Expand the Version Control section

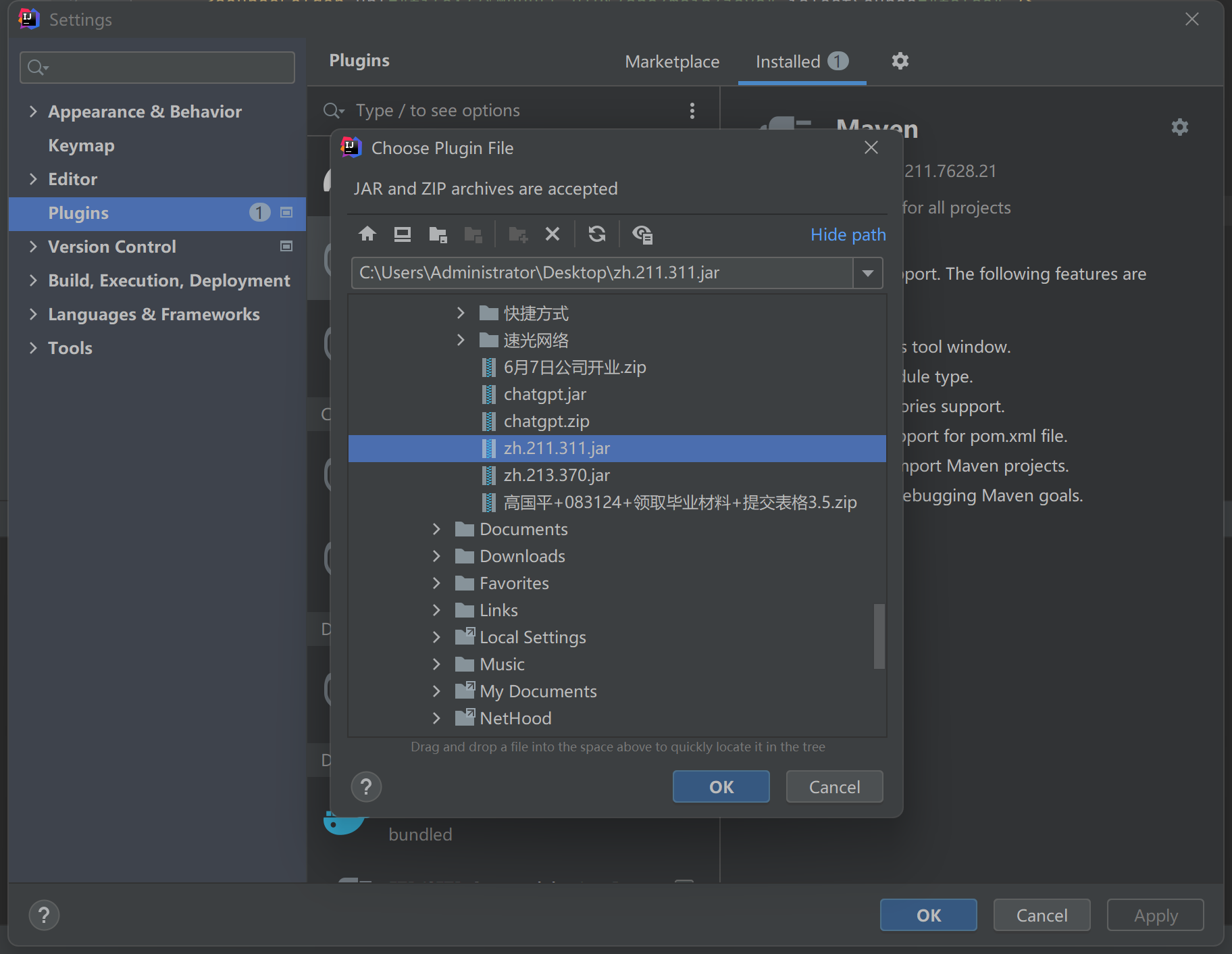point(33,246)
